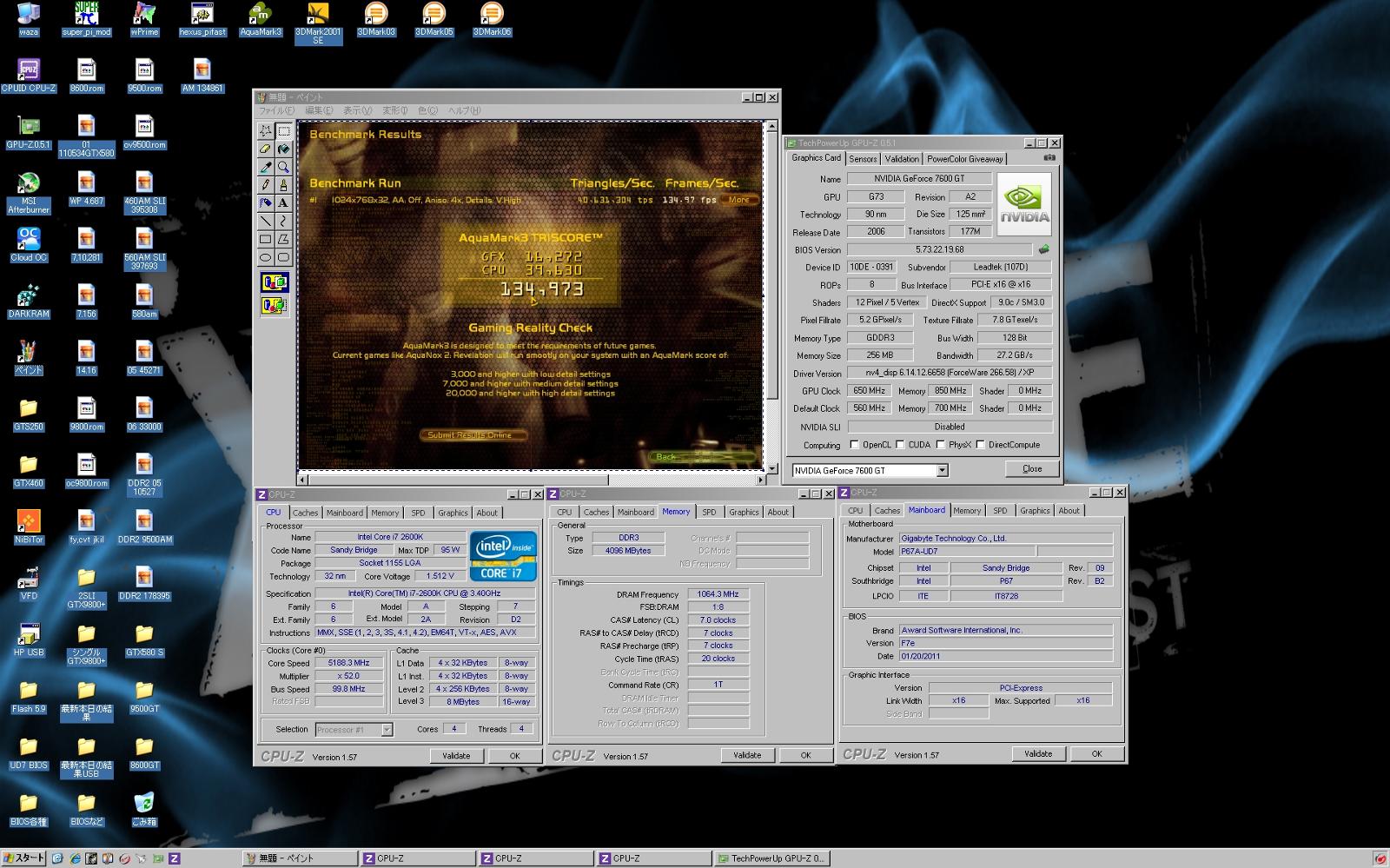Switch to the Paint taskbar button
The image size is (1390, 868).
point(300,858)
